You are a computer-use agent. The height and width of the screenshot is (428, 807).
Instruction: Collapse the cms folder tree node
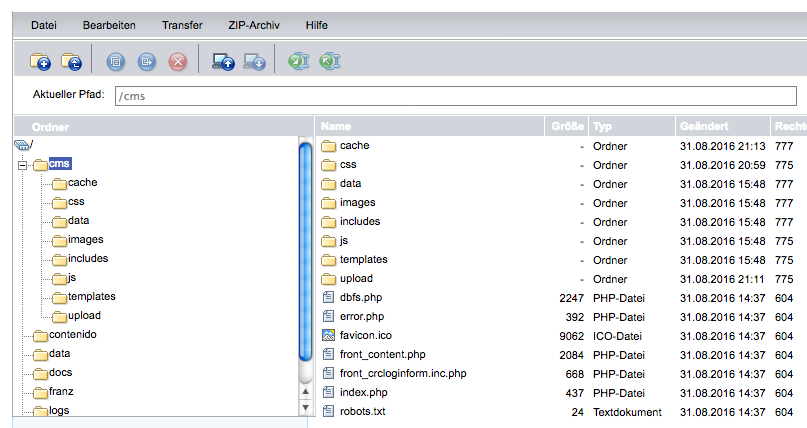coord(22,164)
